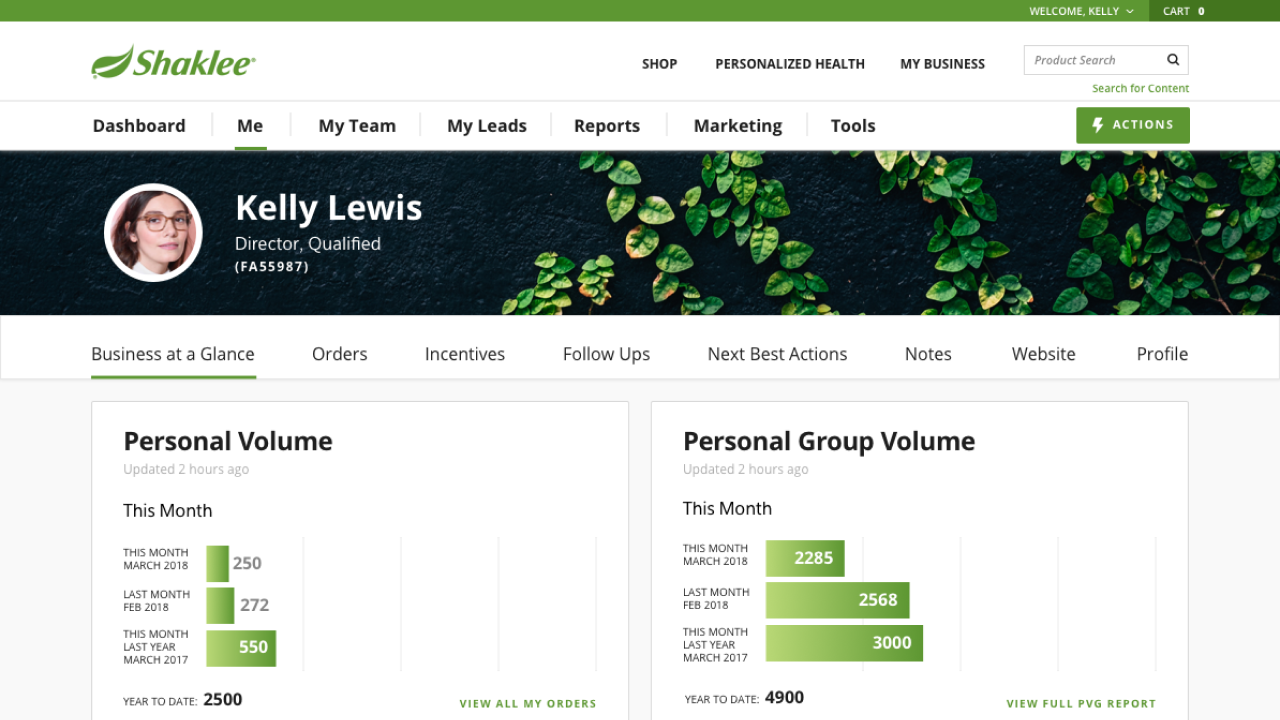Switch to the Orders sub-tab
Viewport: 1280px width, 720px height.
tap(339, 354)
